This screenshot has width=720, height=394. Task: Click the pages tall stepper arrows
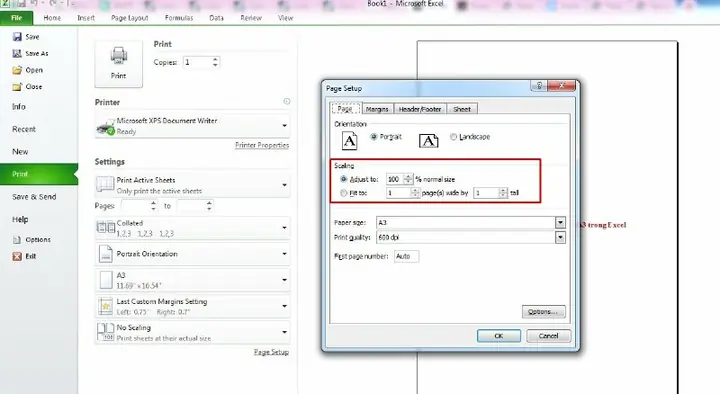[503, 193]
